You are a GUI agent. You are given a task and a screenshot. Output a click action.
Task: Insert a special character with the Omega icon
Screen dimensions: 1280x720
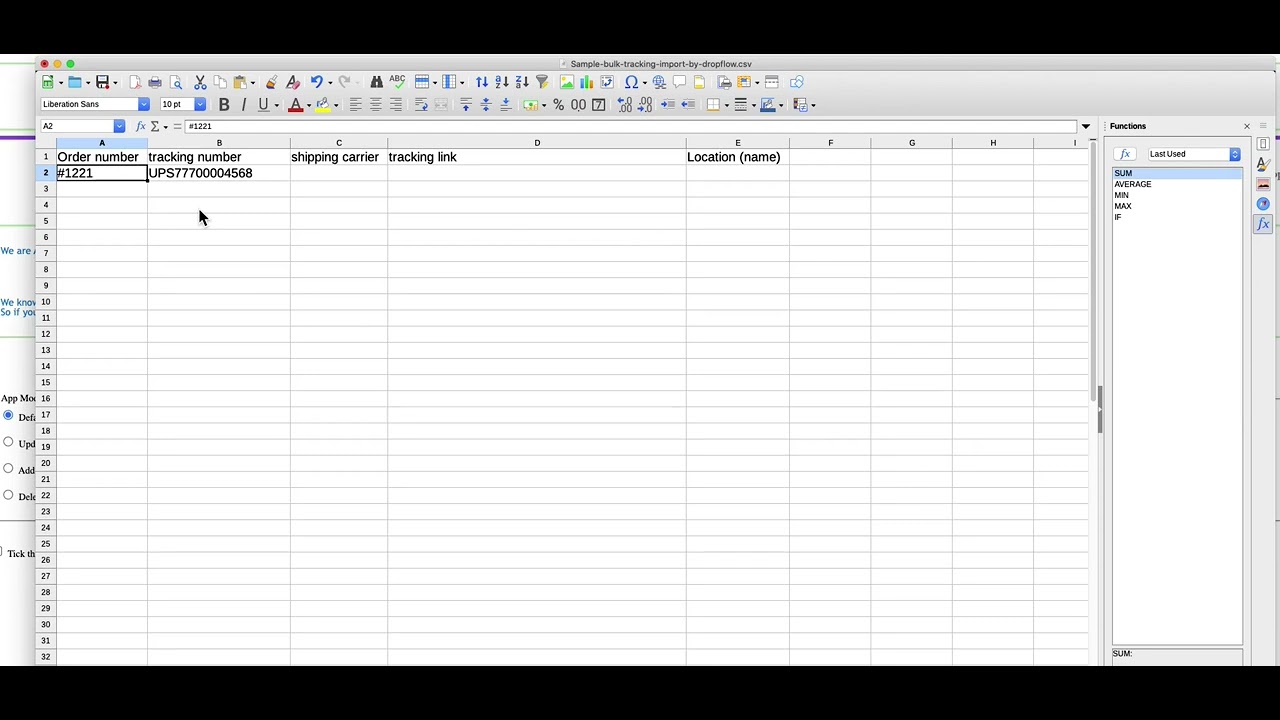[x=631, y=82]
